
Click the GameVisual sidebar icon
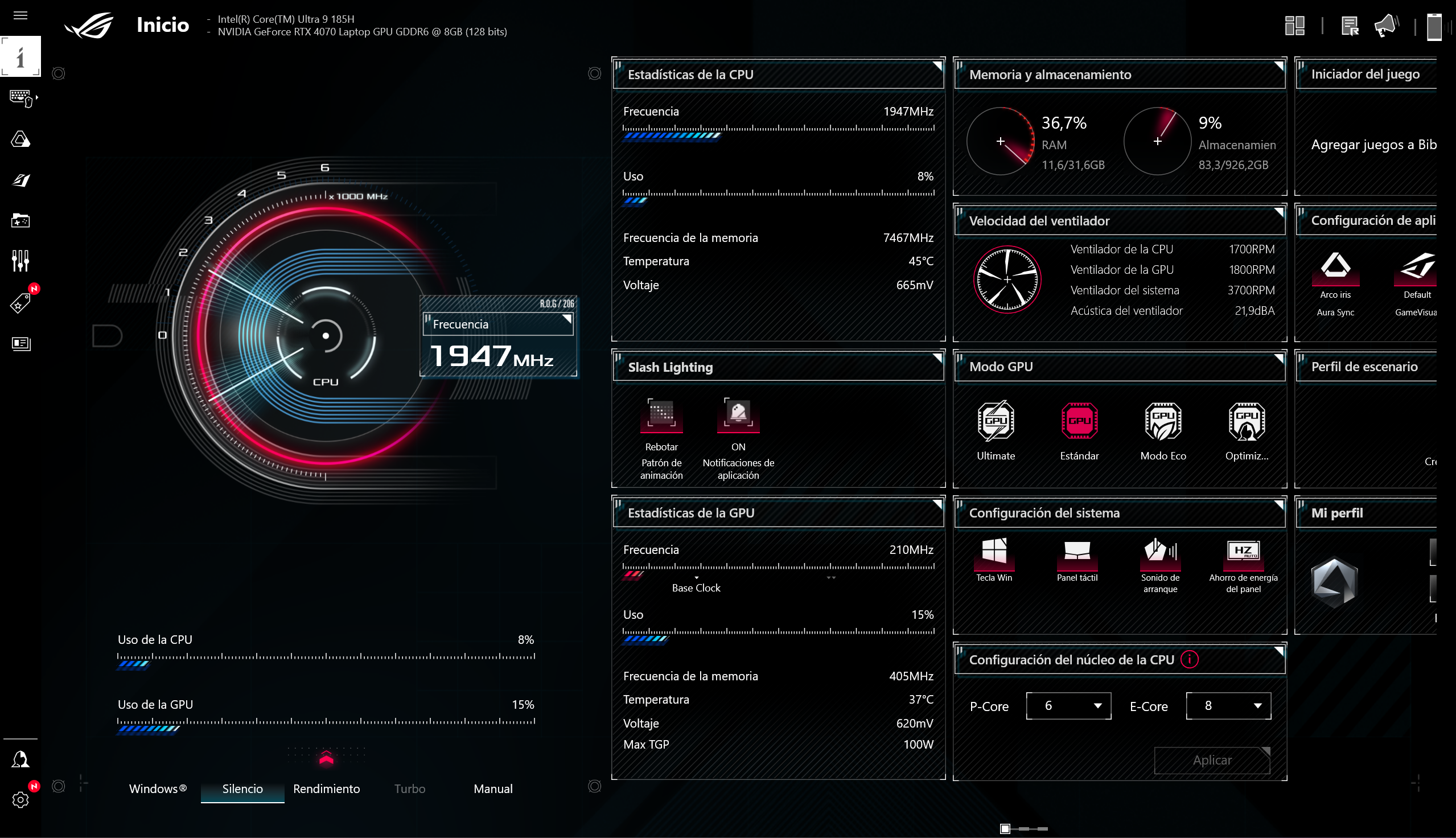point(20,180)
